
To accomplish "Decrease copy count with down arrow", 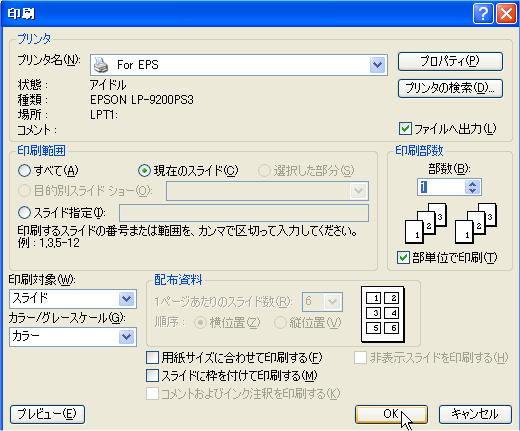I will 472,191.
